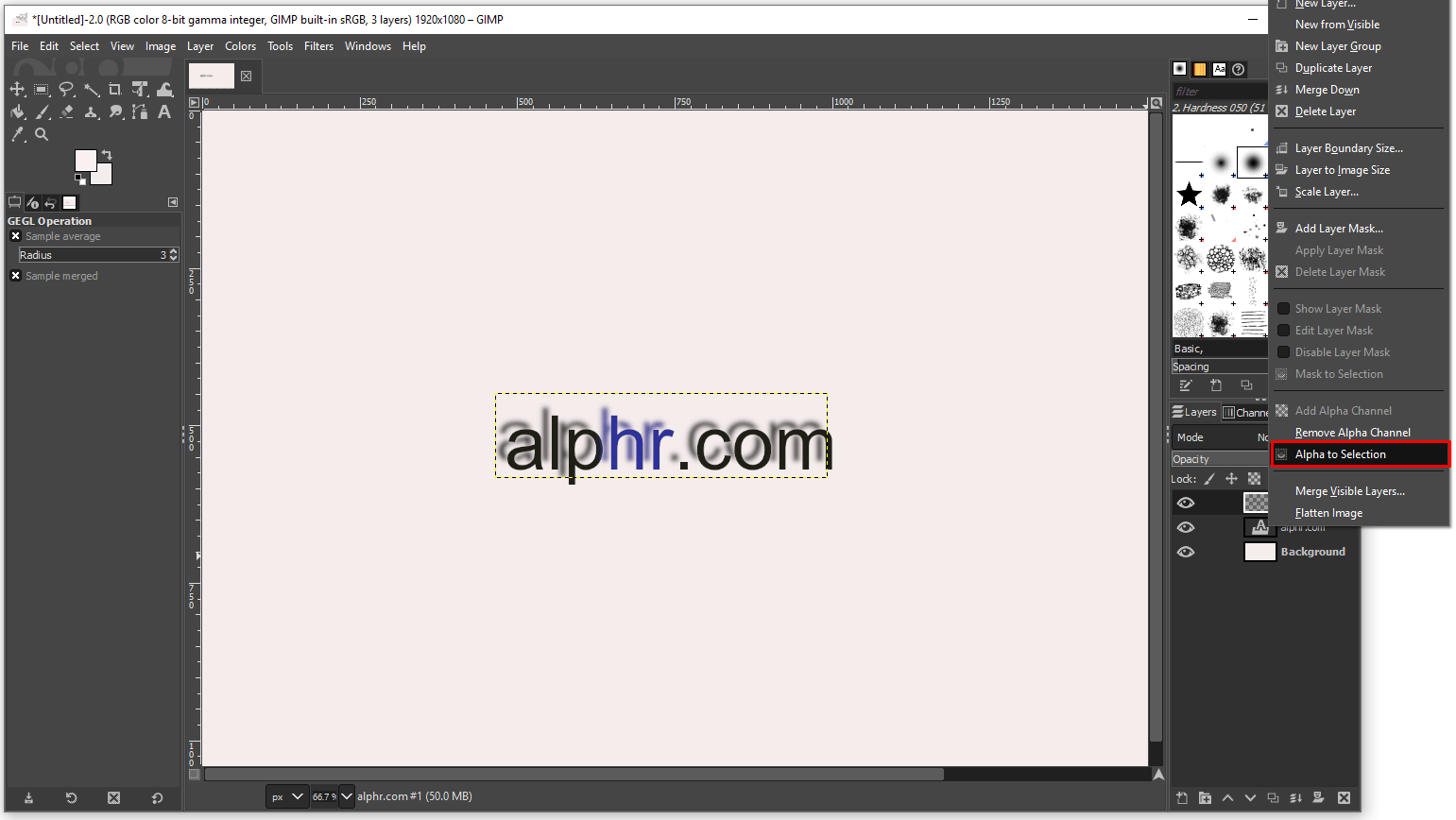
Task: Open the Device Status tab
Action: coord(32,202)
